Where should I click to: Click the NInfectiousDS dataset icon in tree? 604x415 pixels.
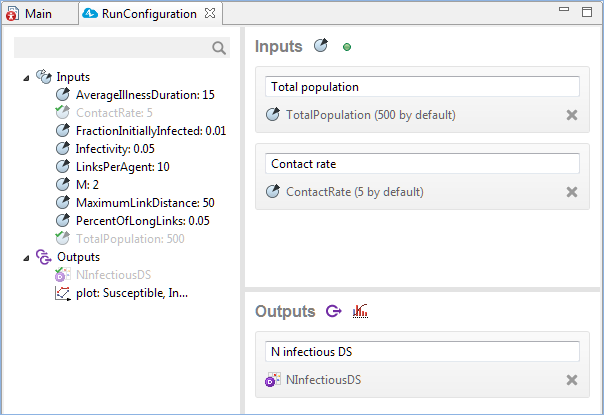point(62,274)
